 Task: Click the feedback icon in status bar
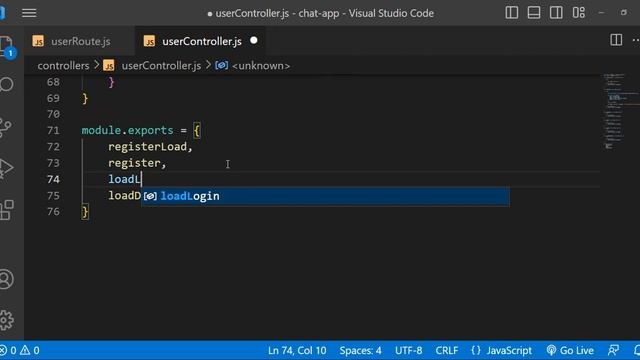pos(613,351)
